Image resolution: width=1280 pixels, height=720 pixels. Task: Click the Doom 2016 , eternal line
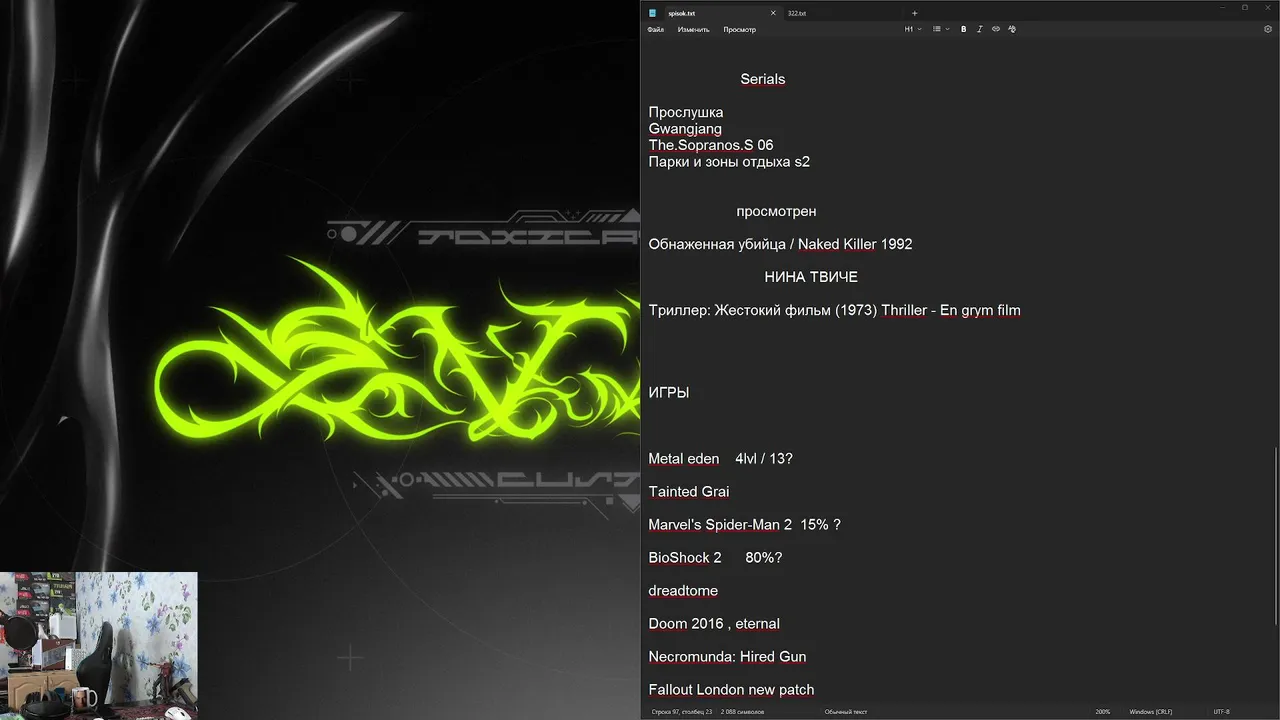point(714,624)
